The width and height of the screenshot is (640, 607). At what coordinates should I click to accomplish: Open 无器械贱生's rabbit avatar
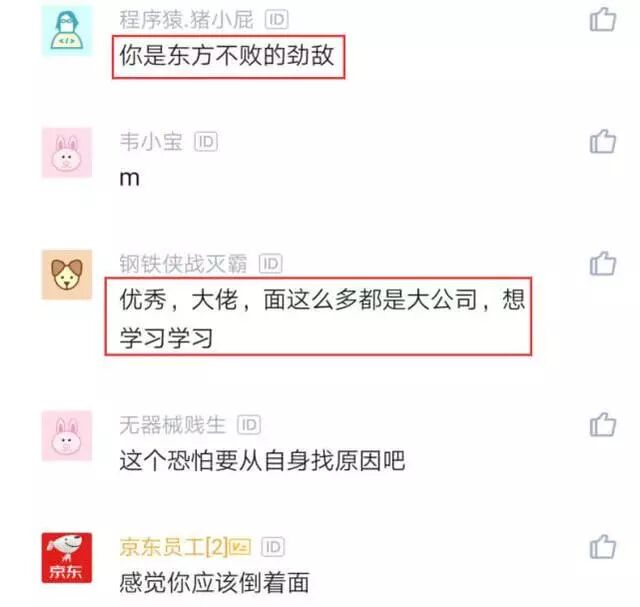67,436
